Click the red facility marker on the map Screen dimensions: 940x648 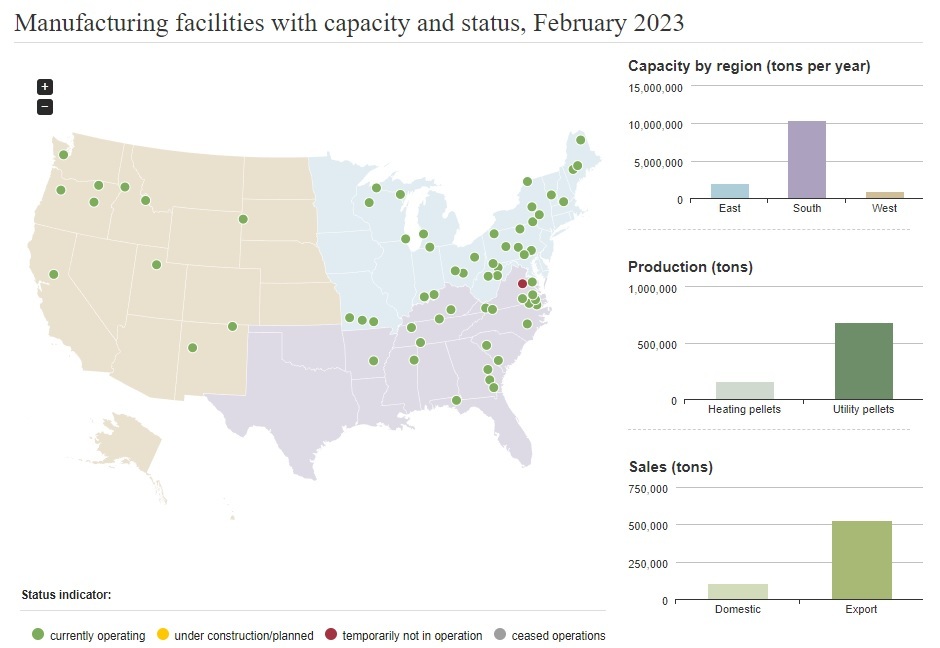(522, 284)
